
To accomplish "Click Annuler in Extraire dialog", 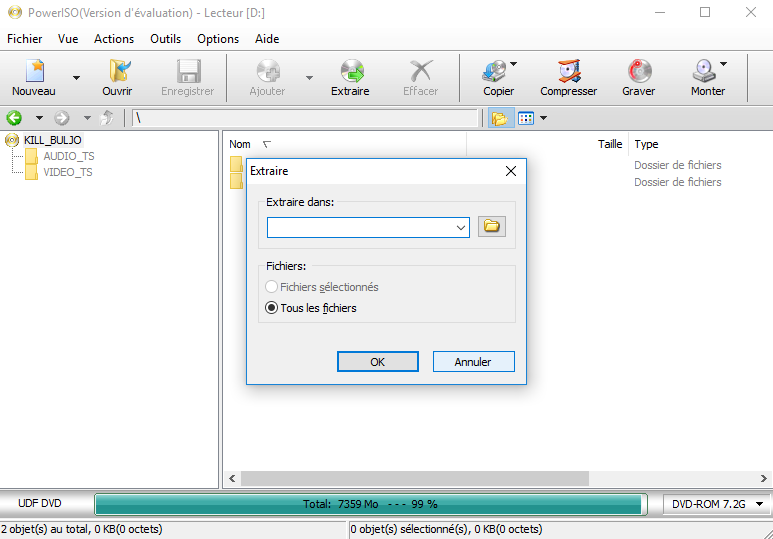I will (473, 362).
